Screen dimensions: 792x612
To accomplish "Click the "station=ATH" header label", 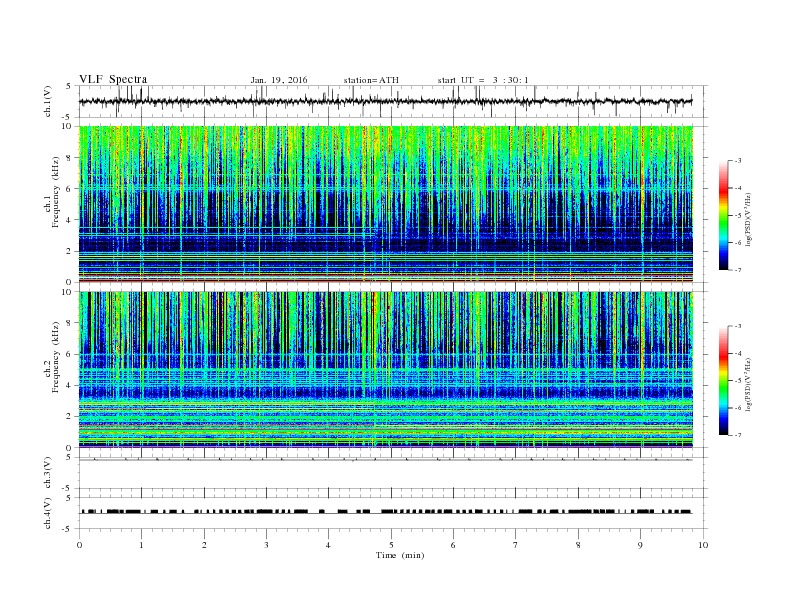I will 371,80.
